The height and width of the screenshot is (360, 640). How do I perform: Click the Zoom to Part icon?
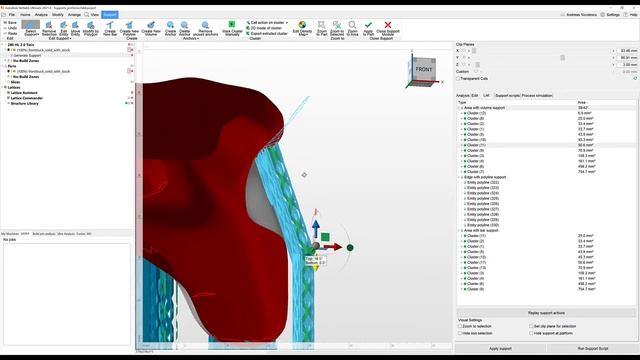[322, 25]
